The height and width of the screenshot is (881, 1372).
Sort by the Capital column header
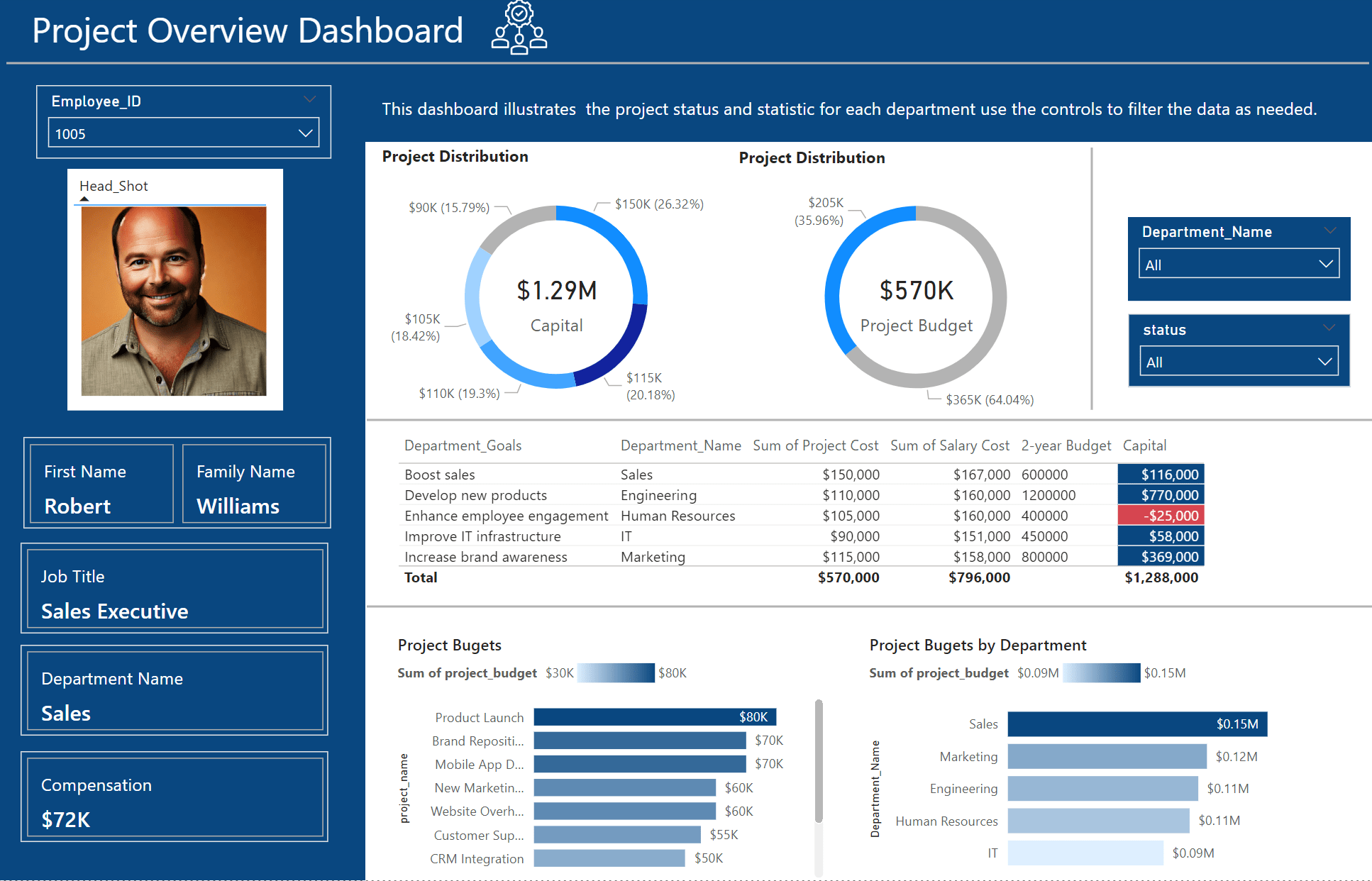click(x=1144, y=445)
